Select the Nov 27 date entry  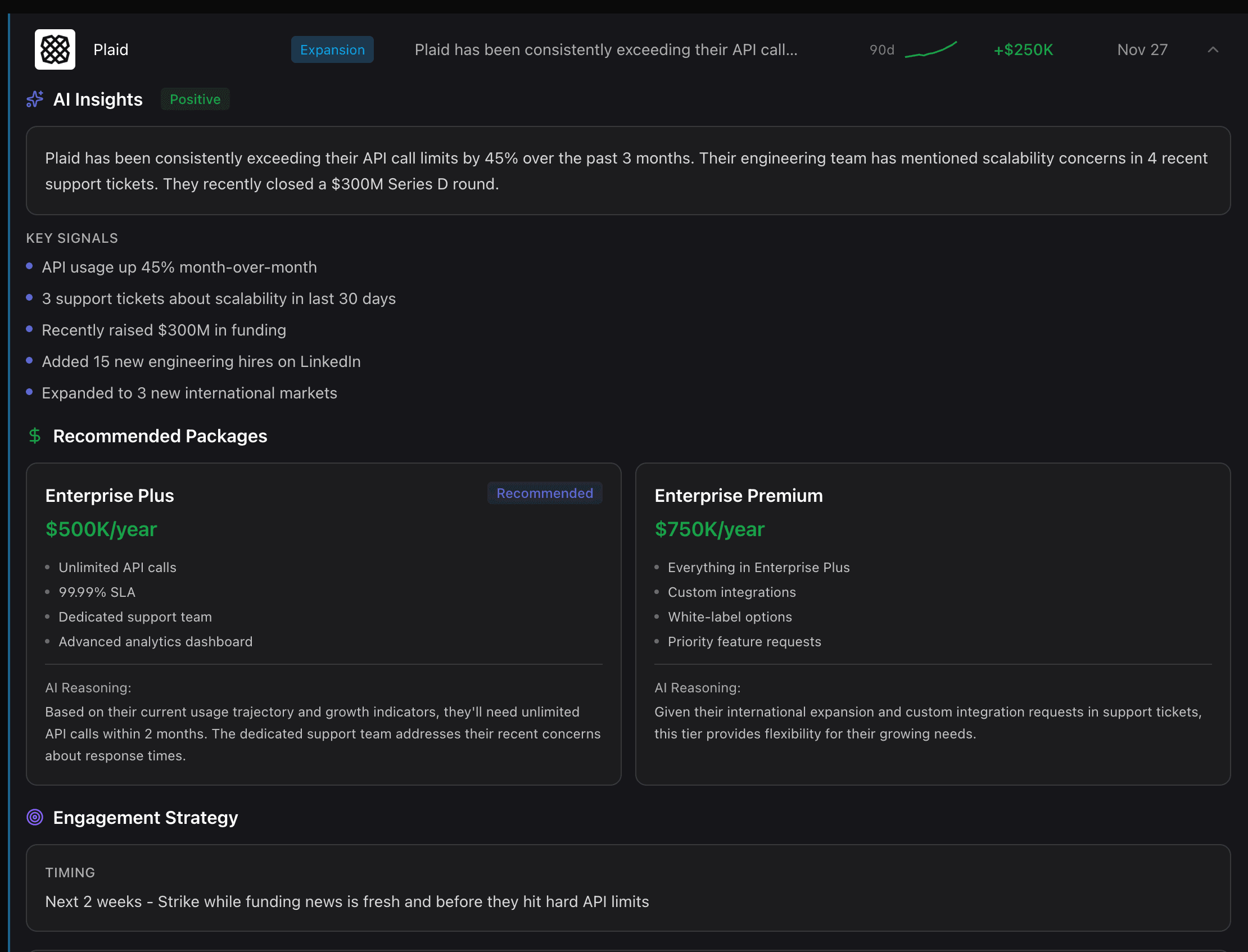click(x=1141, y=49)
